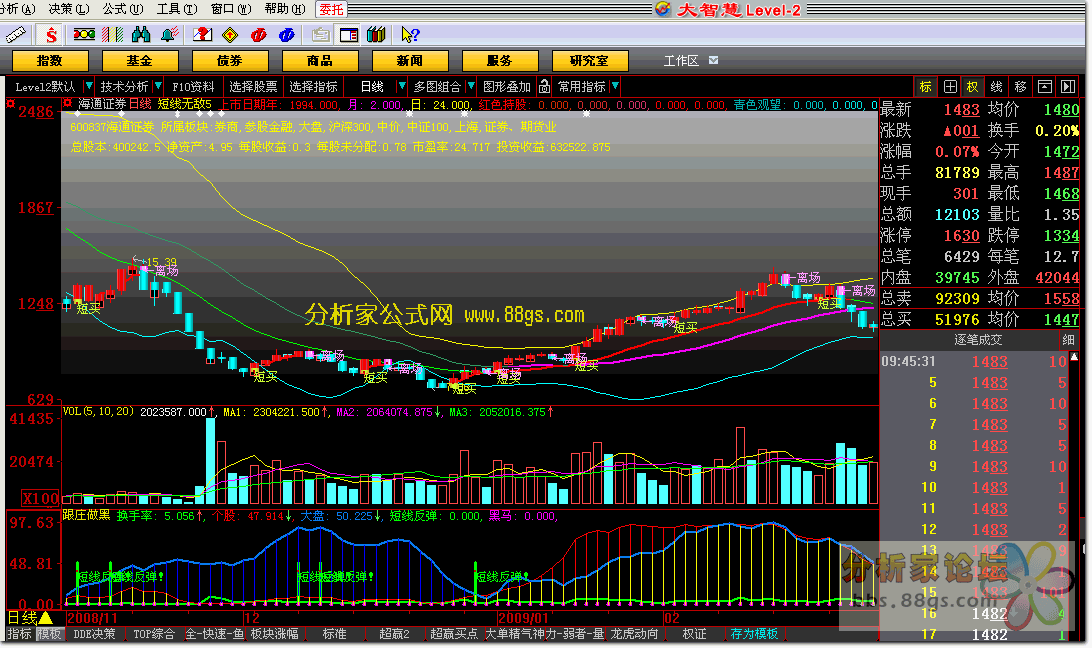The width and height of the screenshot is (1092, 648).
Task: Open the 公式(U) menu
Action: point(123,9)
